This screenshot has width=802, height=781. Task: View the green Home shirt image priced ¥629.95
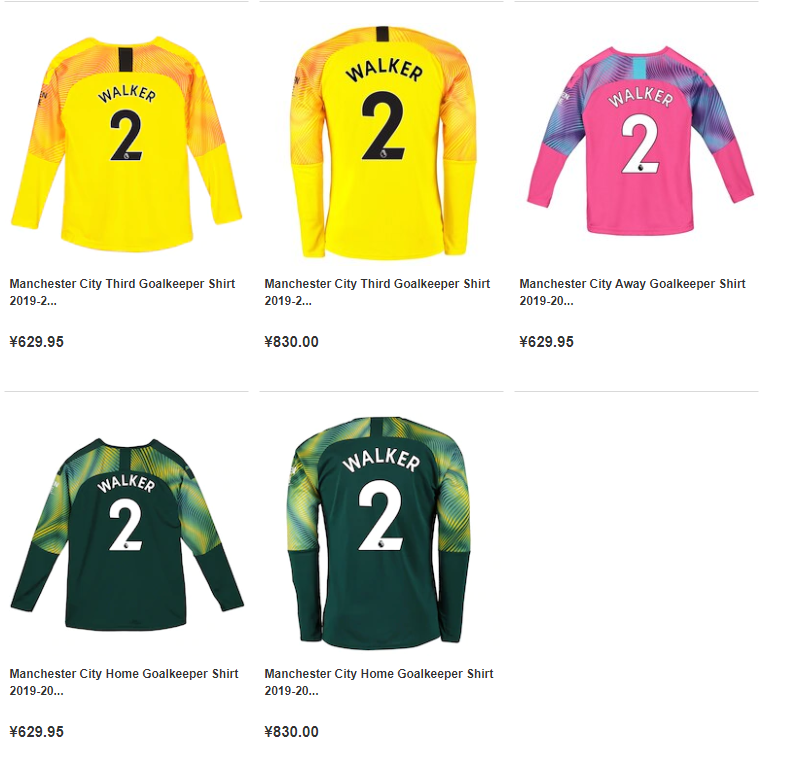(127, 534)
